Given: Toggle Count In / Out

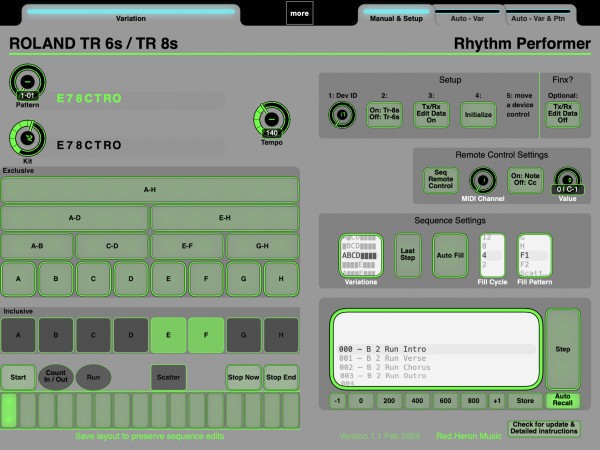Looking at the screenshot, I should coord(56,377).
